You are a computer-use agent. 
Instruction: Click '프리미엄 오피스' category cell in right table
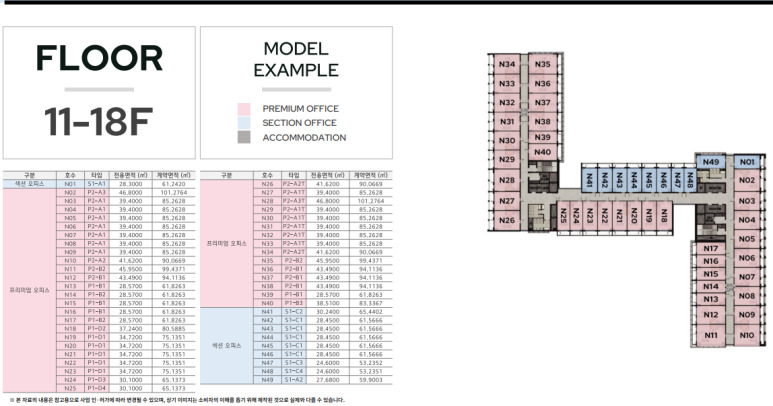[x=226, y=243]
